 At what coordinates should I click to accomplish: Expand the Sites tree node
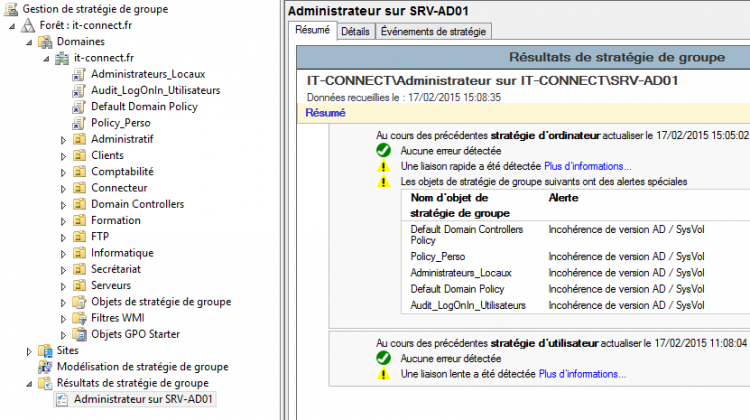[29, 352]
